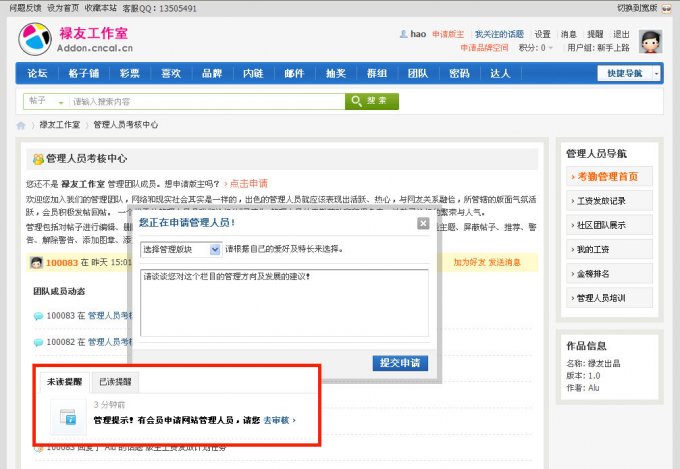Click the 点击申请 link
Viewport: 680px width, 469px height.
click(248, 184)
